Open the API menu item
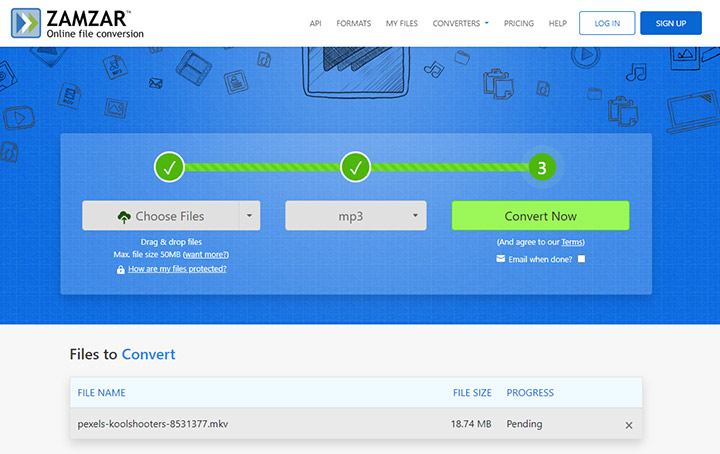720x454 pixels. (315, 23)
